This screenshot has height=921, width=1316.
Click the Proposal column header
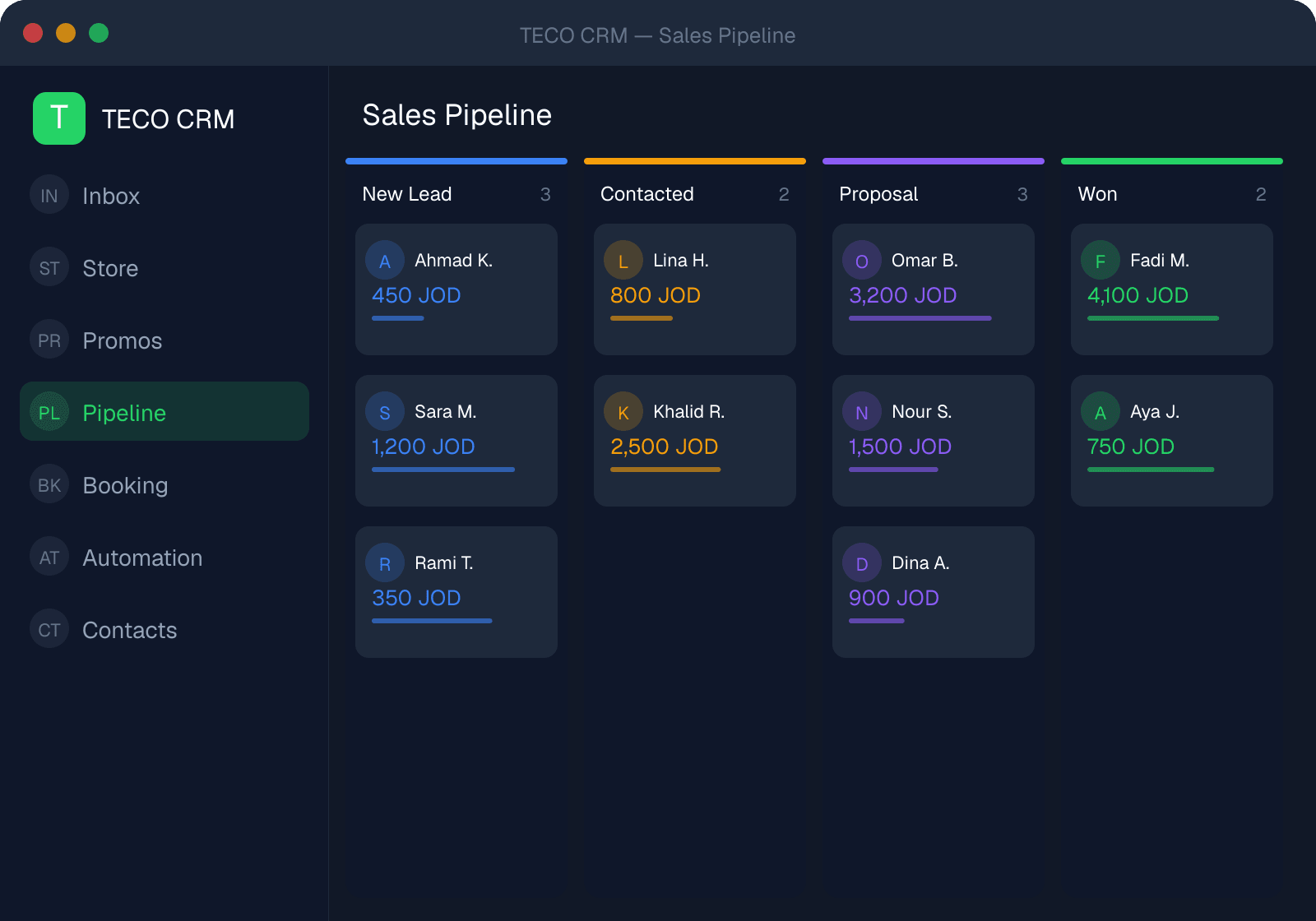[x=878, y=194]
